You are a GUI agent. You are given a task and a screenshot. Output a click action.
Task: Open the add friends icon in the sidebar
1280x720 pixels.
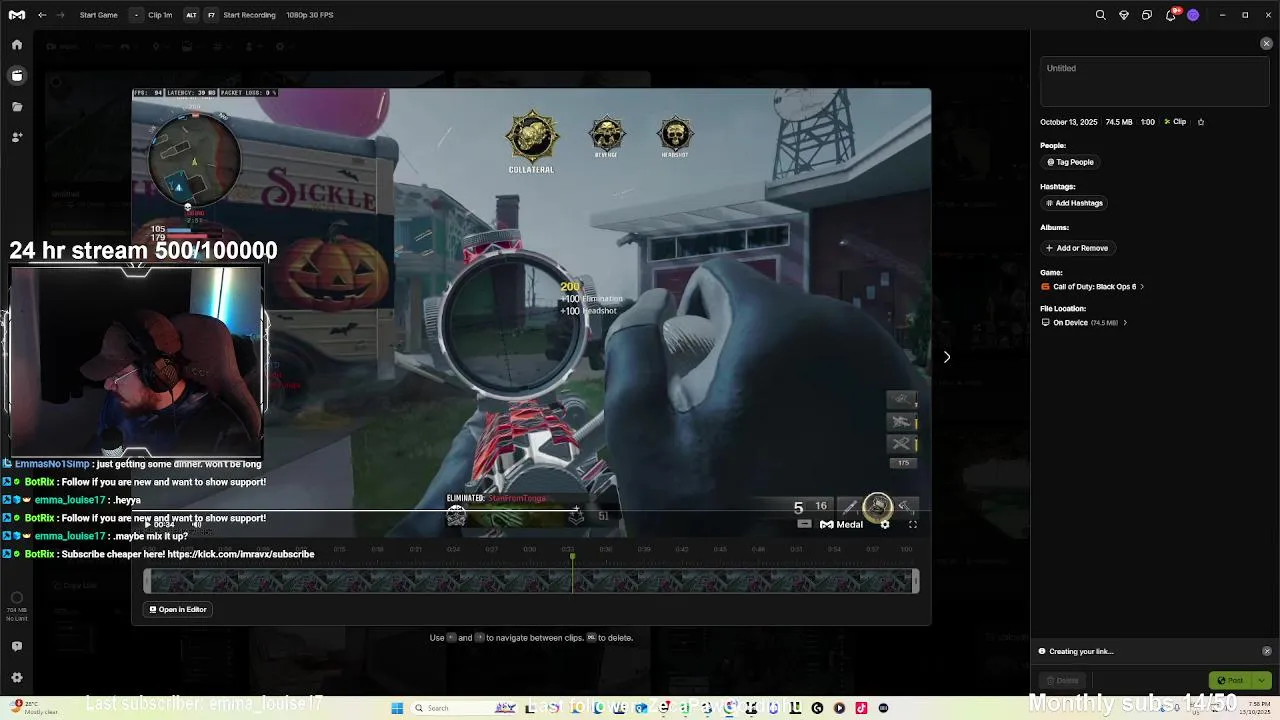17,137
